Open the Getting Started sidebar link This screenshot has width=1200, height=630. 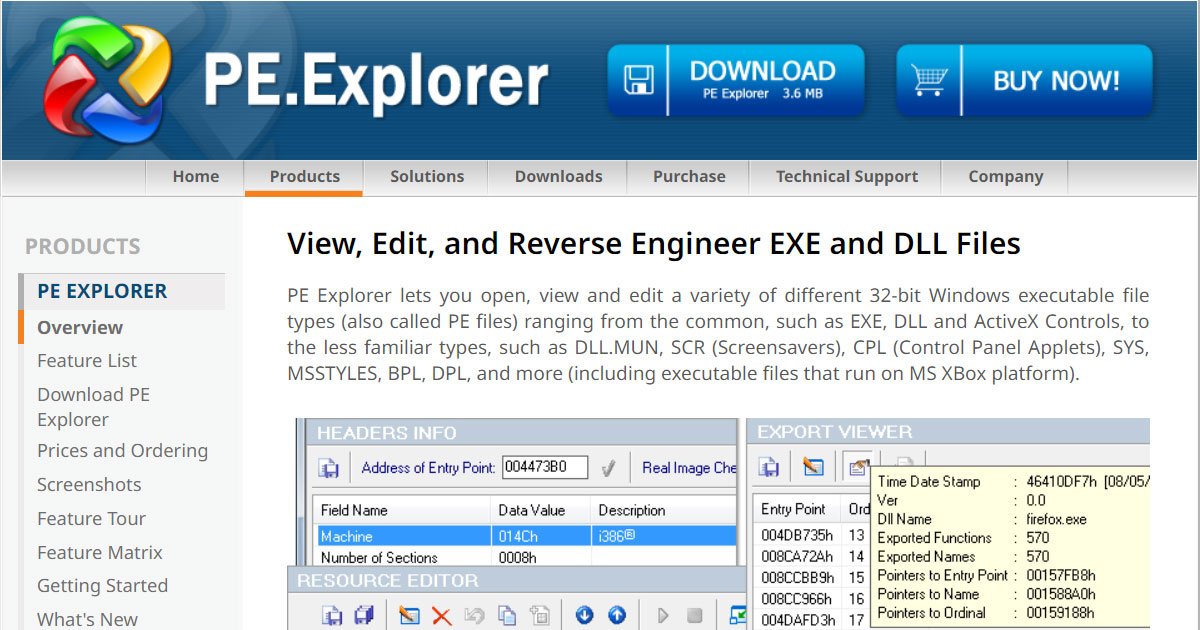point(102,586)
